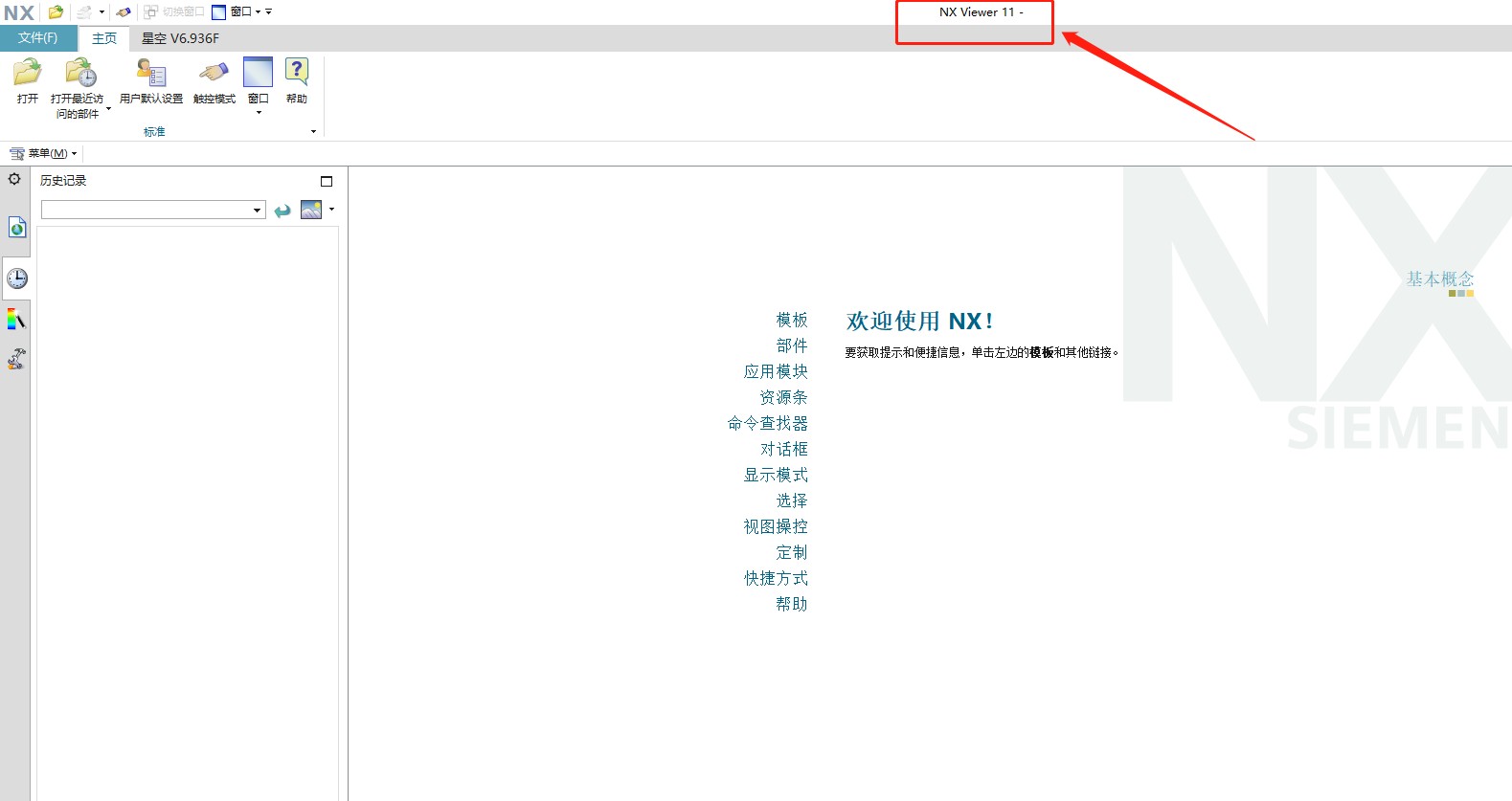
Task: Open the roles tab in the resource bar
Action: [x=16, y=360]
